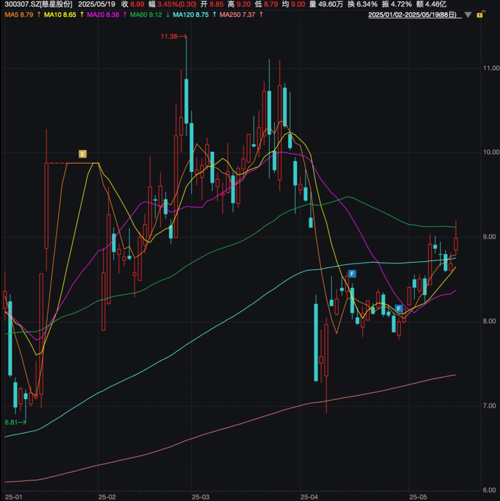
Task: Select the MA250 7.37 indicator label
Action: tap(237, 15)
